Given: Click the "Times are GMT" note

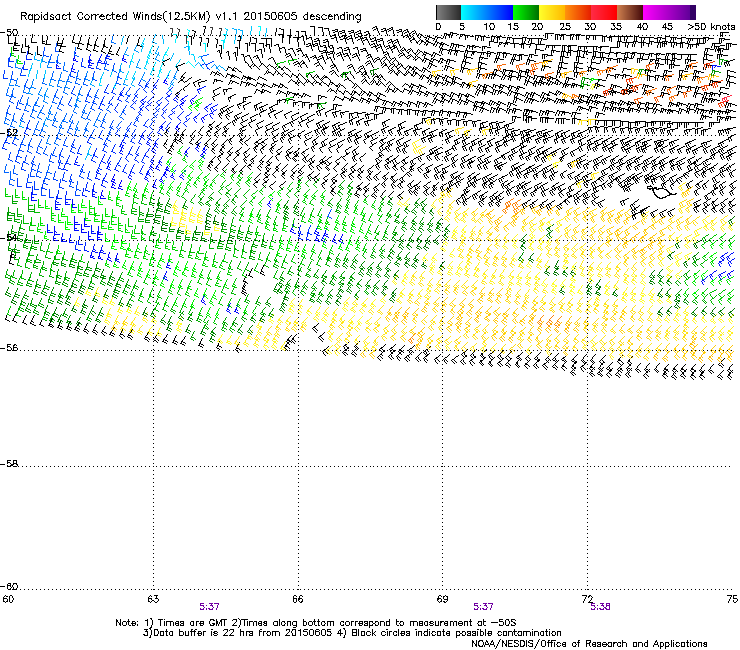Looking at the screenshot, I should (192, 623).
